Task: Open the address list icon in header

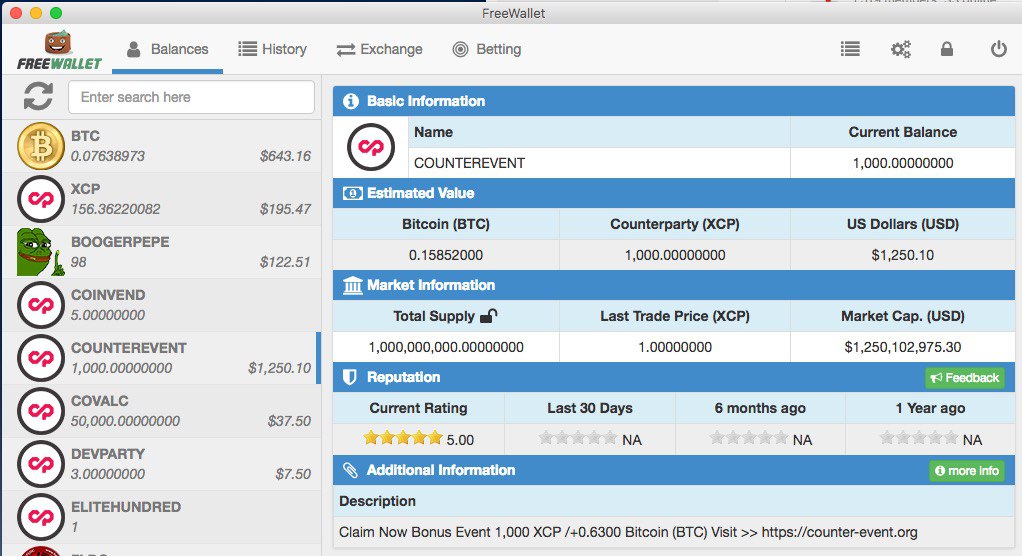Action: tap(850, 49)
